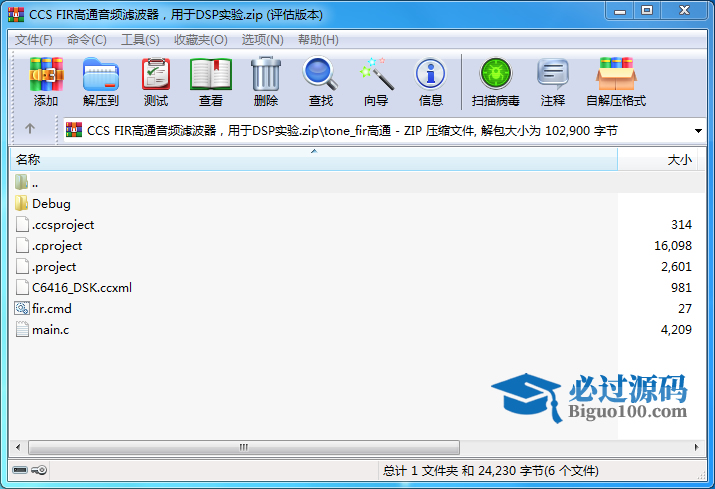
Task: Select the Debug folder icon
Action: click(x=21, y=203)
